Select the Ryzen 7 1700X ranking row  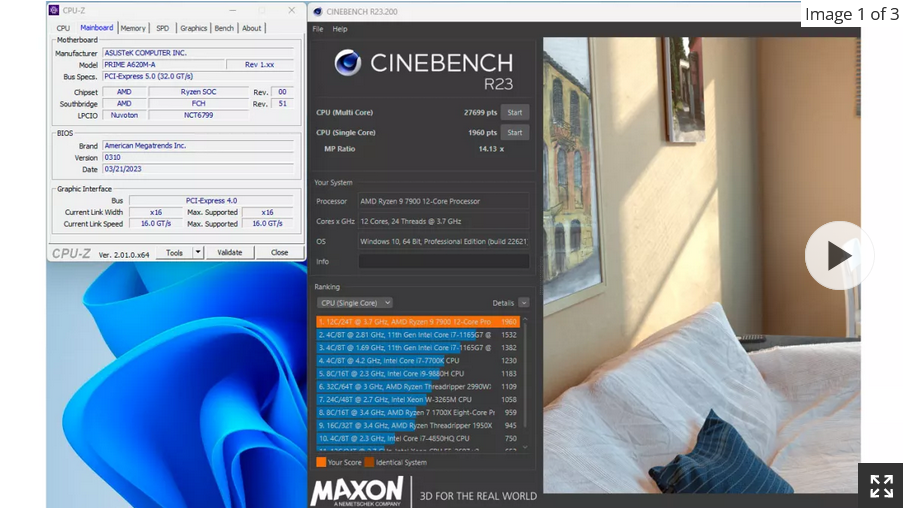418,412
